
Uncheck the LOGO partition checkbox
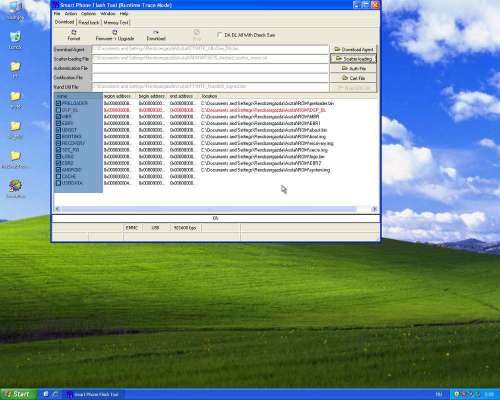58,157
